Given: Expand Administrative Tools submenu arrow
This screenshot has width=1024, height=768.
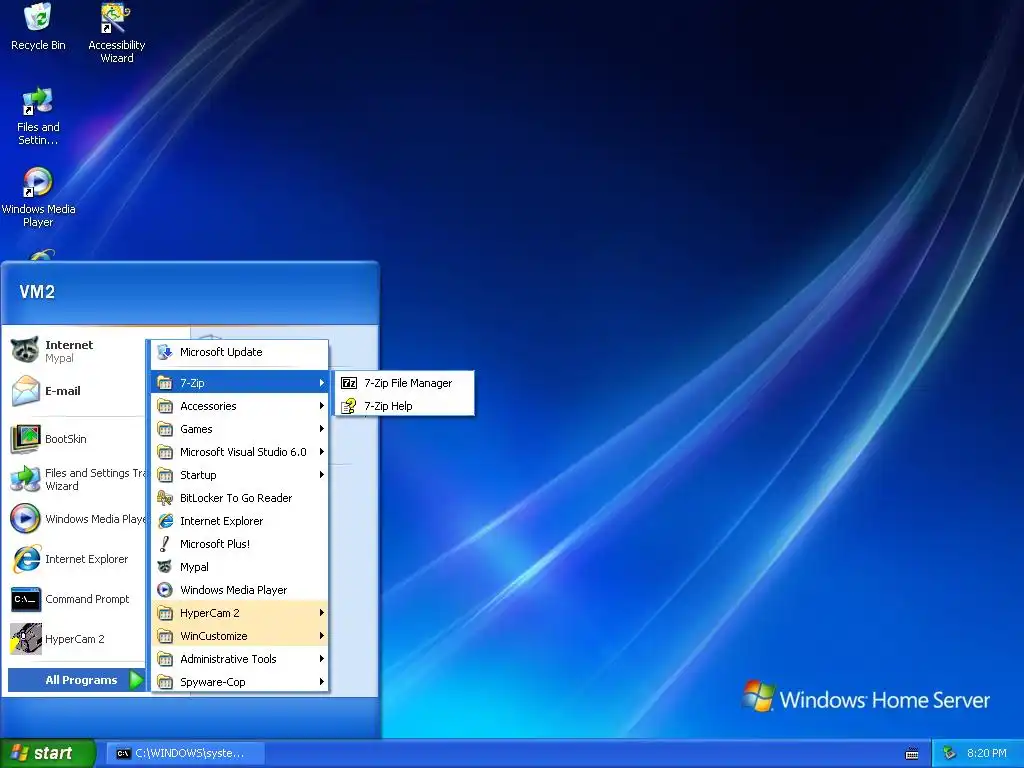Looking at the screenshot, I should pos(321,659).
